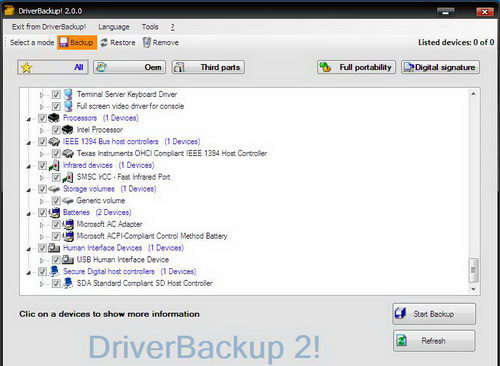Click the Human Interface Devices category icon
Image resolution: width=500 pixels, height=366 pixels.
click(x=54, y=248)
